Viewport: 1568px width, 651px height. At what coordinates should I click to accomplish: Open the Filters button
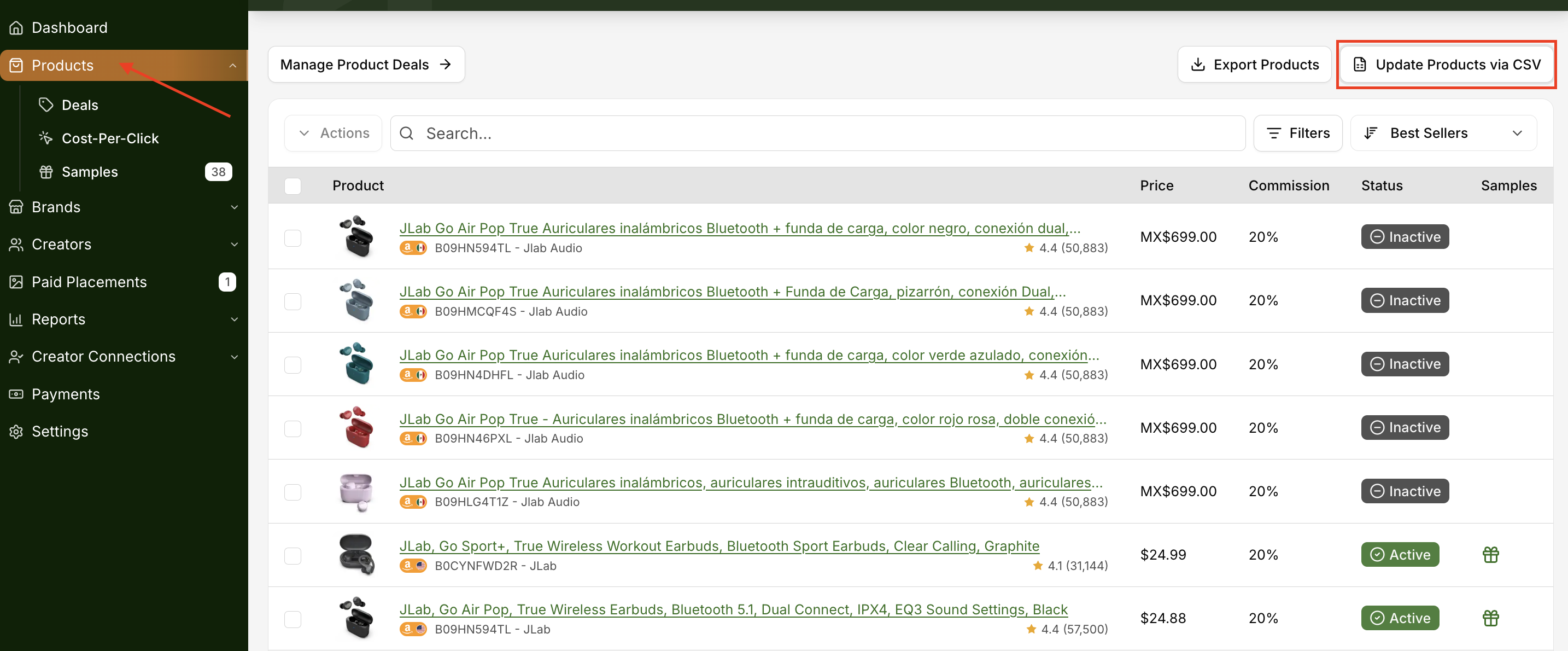point(1298,133)
